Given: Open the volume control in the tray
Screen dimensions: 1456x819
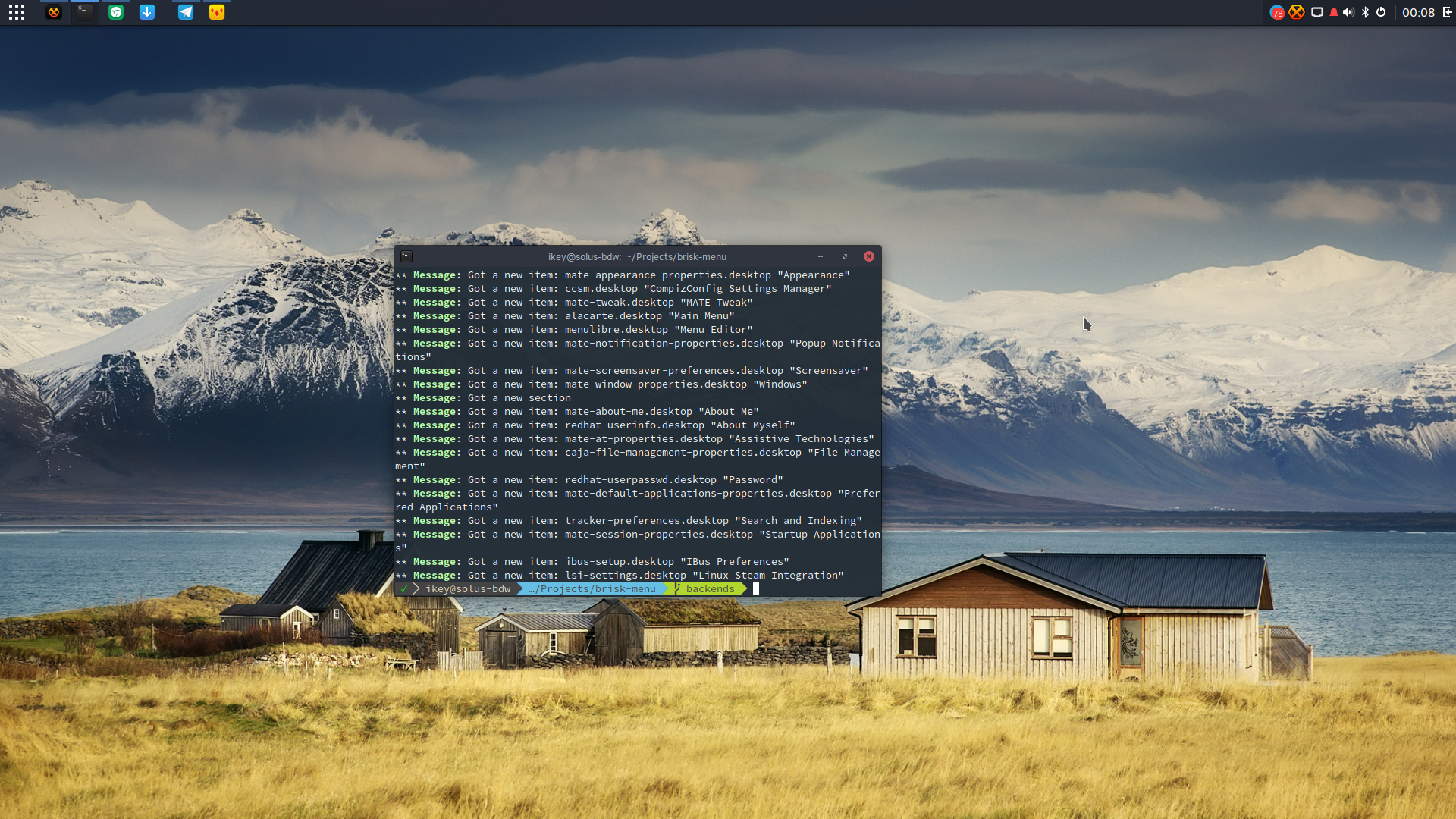Looking at the screenshot, I should [1348, 12].
